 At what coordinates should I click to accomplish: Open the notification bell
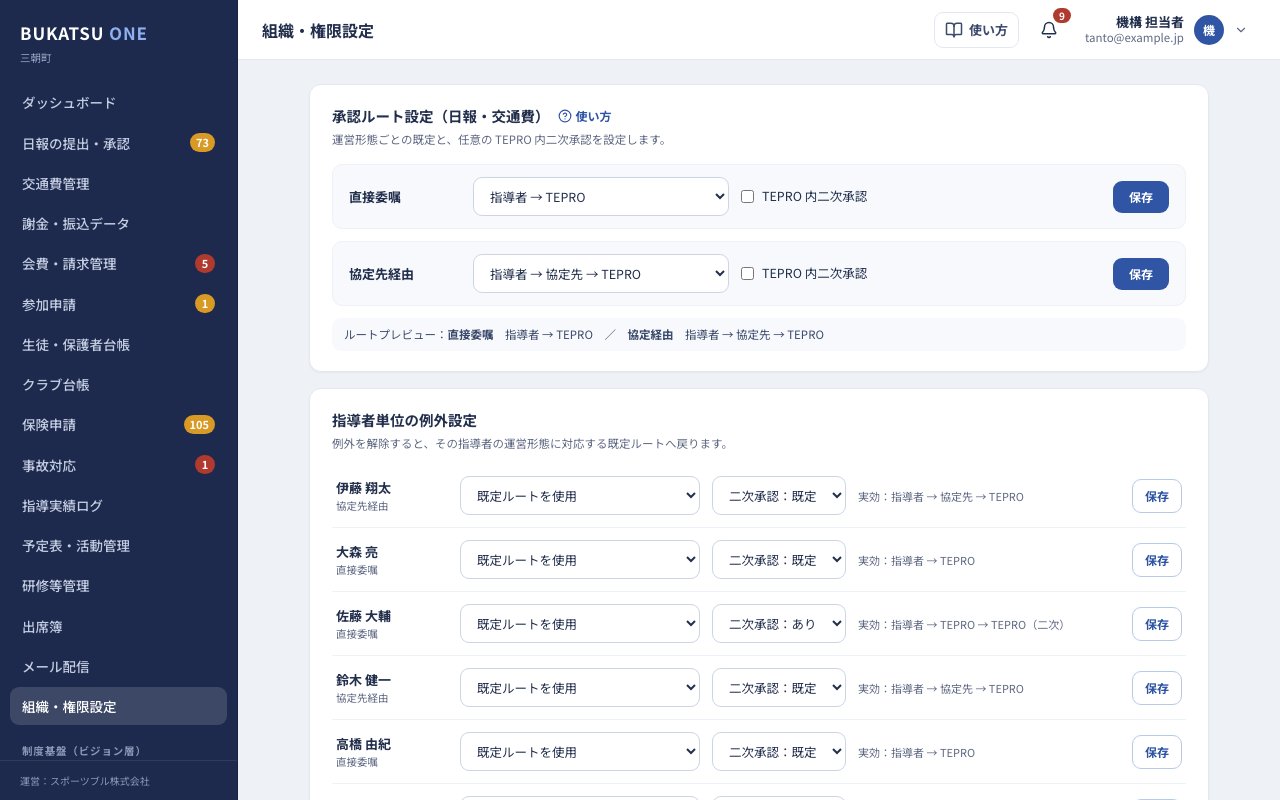coord(1049,30)
